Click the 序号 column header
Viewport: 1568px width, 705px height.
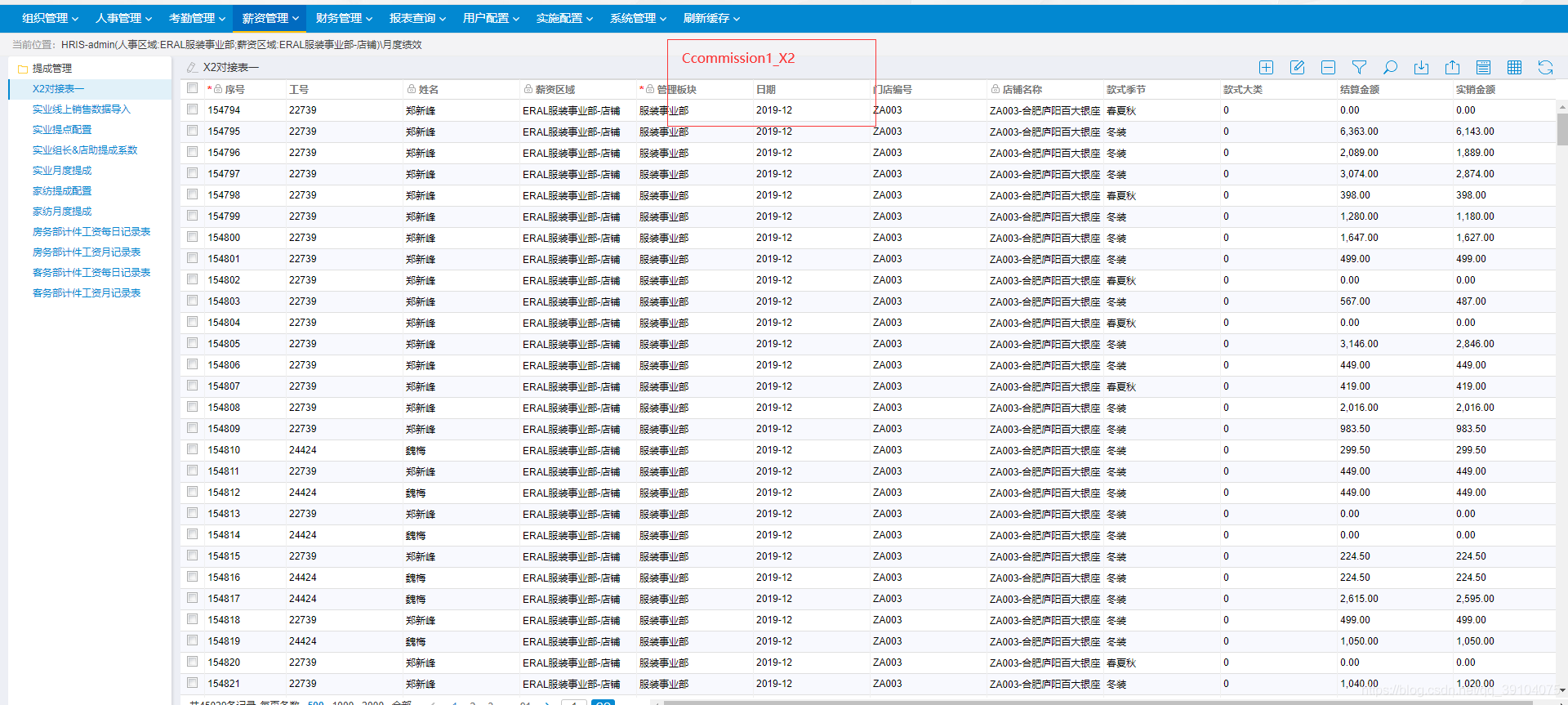[x=234, y=90]
